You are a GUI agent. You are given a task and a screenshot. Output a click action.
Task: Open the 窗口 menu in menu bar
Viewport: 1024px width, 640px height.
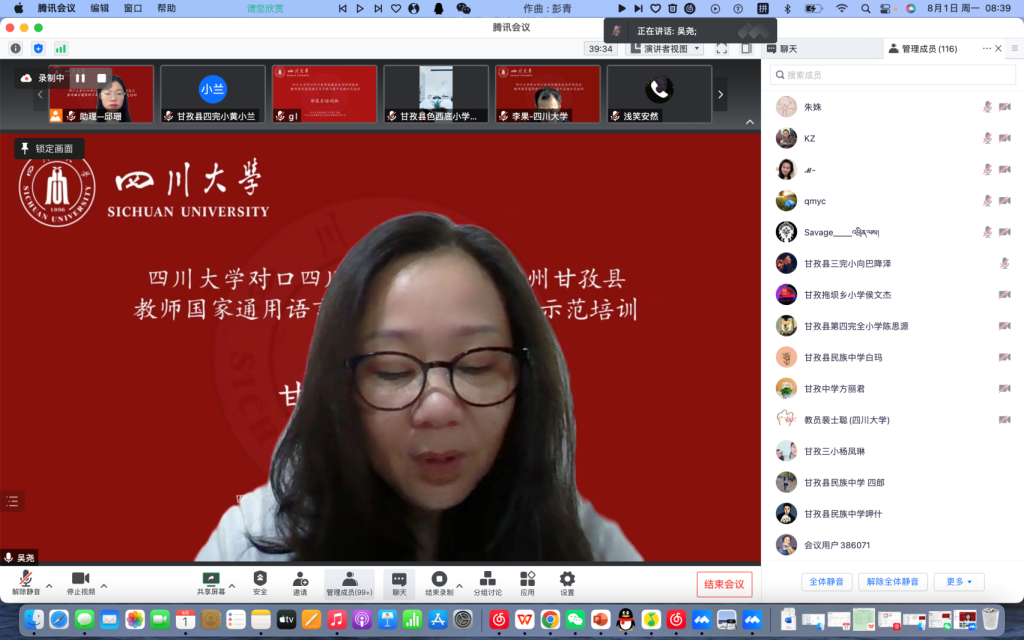(x=132, y=8)
